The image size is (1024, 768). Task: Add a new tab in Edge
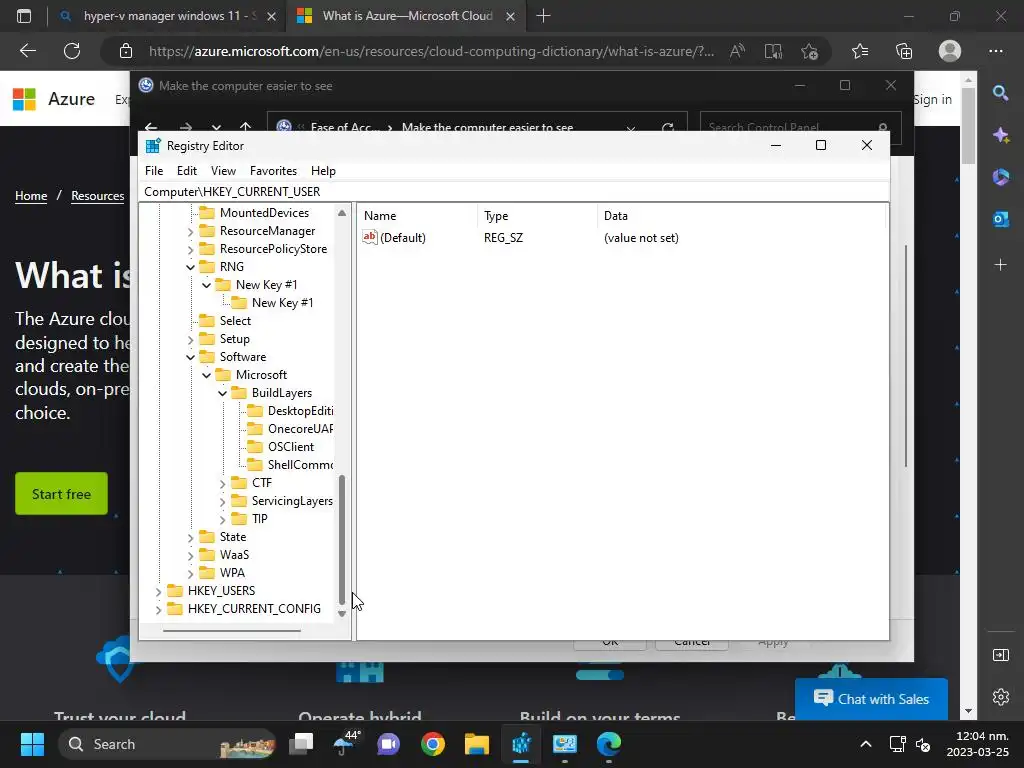click(543, 16)
